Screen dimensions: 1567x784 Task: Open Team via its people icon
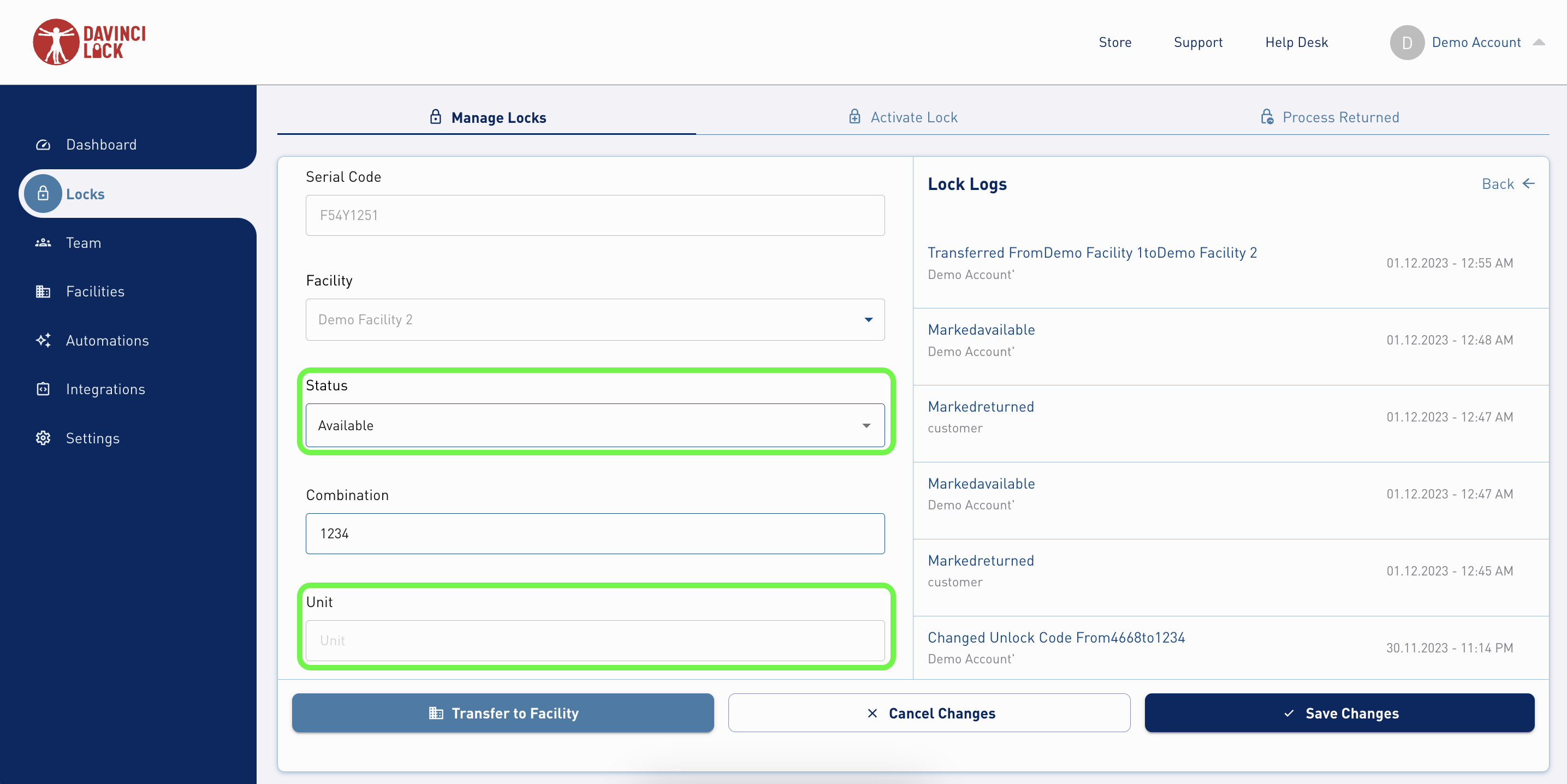tap(43, 243)
